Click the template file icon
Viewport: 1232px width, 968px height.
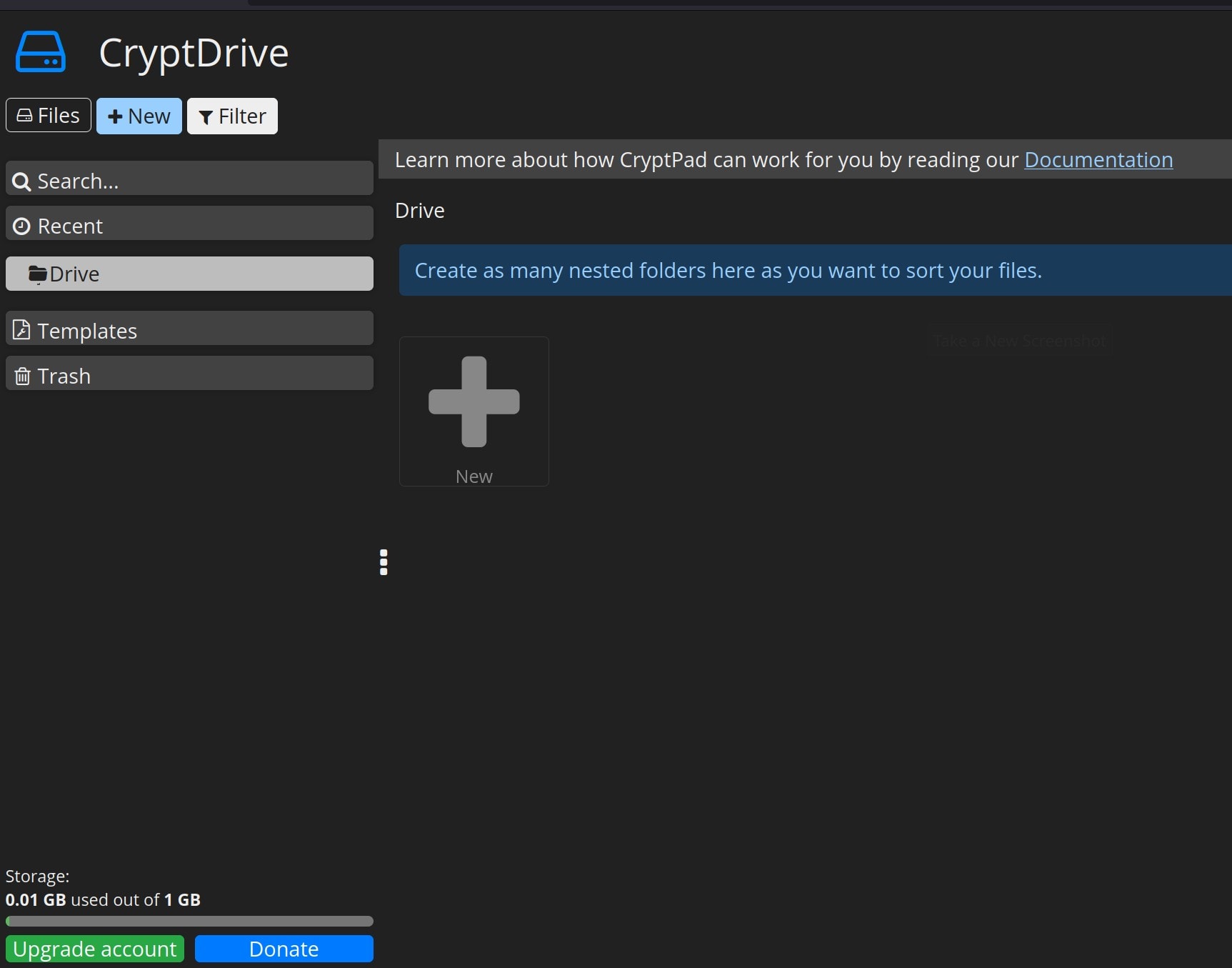(21, 330)
